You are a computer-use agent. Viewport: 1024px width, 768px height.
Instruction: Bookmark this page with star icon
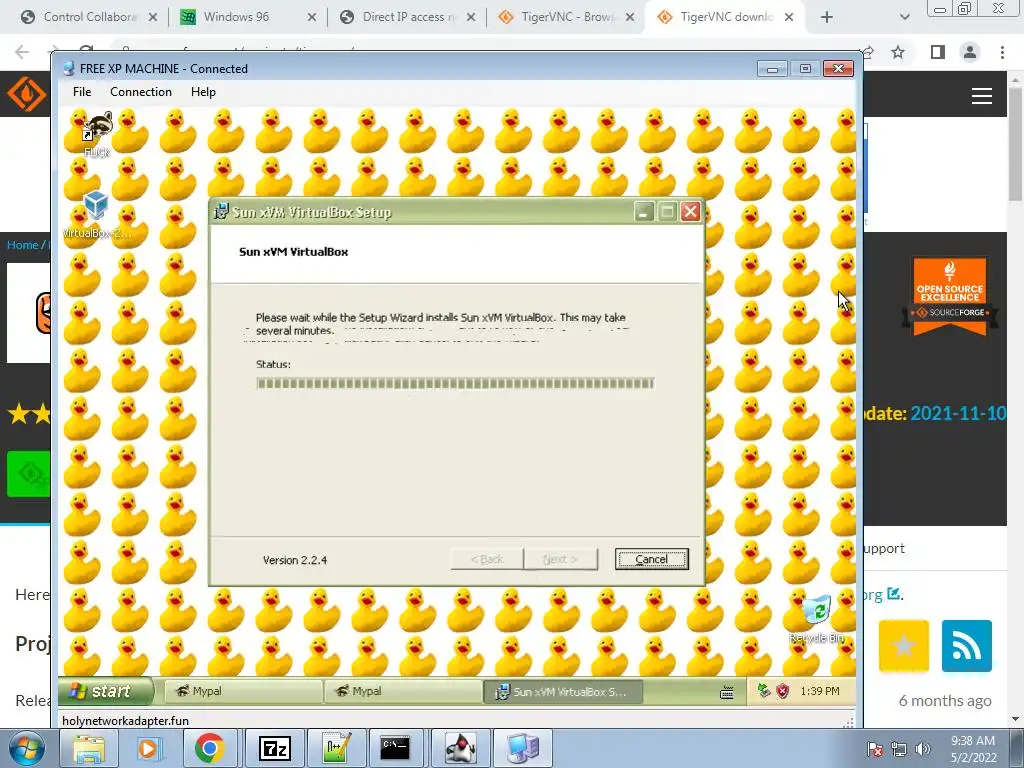[898, 52]
